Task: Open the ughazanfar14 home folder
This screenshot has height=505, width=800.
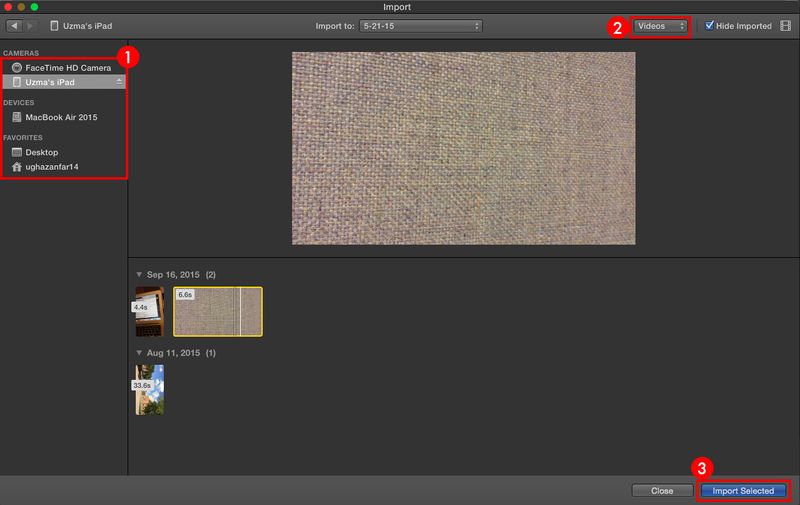Action: [50, 167]
